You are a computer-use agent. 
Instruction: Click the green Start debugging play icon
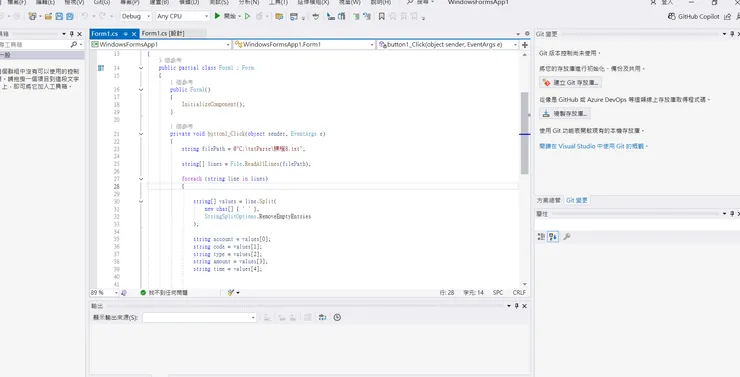click(217, 16)
